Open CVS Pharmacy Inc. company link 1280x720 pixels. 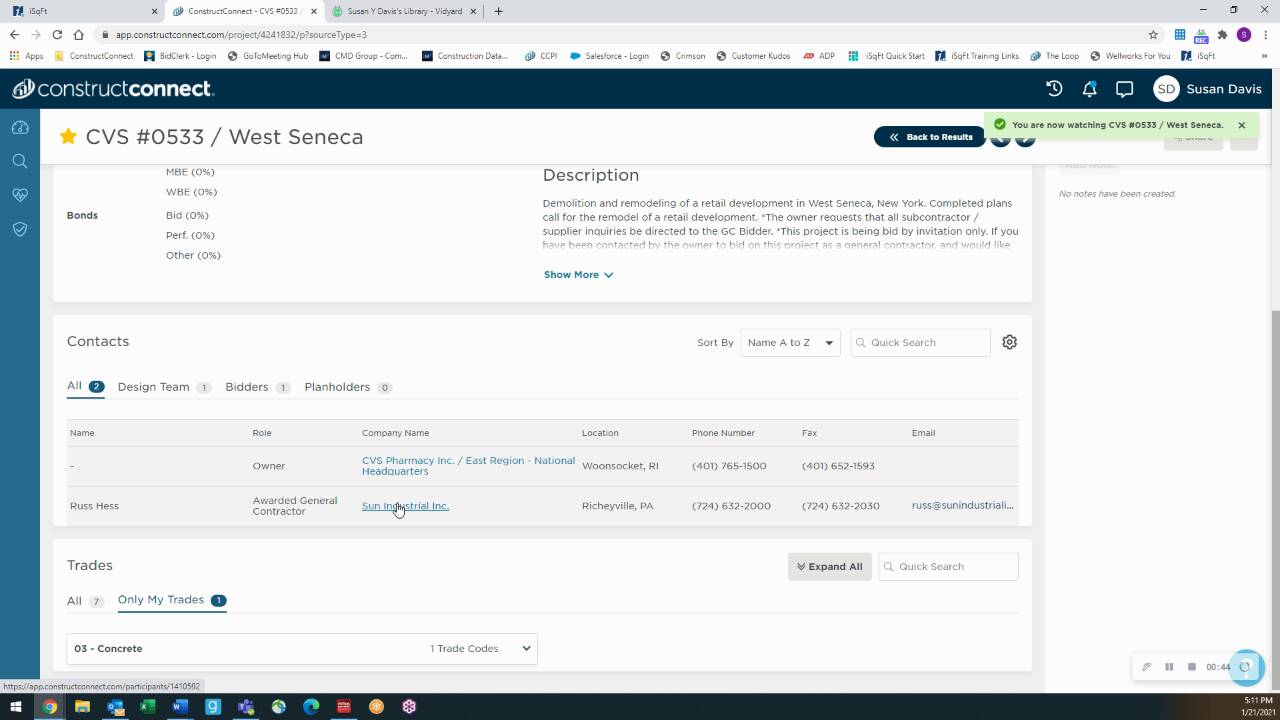468,466
